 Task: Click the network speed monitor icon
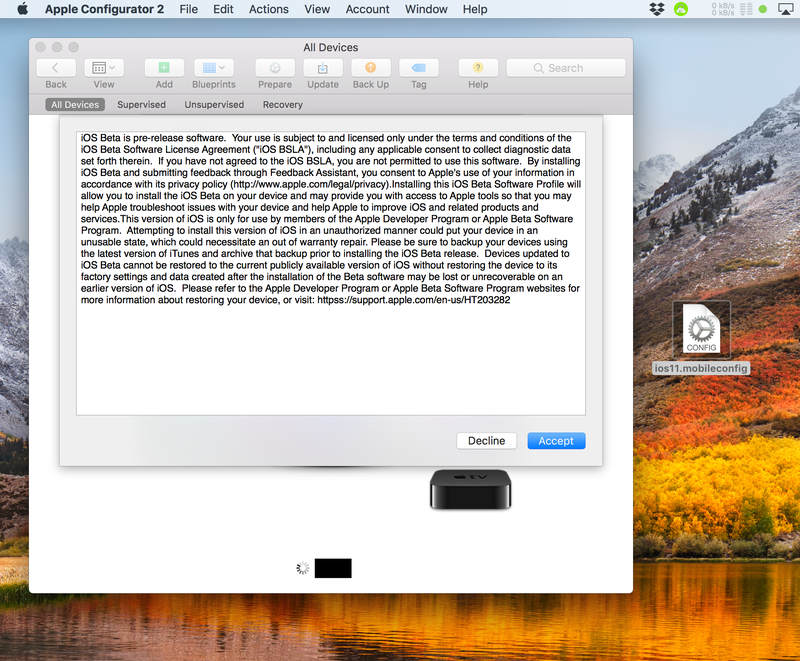click(x=732, y=9)
